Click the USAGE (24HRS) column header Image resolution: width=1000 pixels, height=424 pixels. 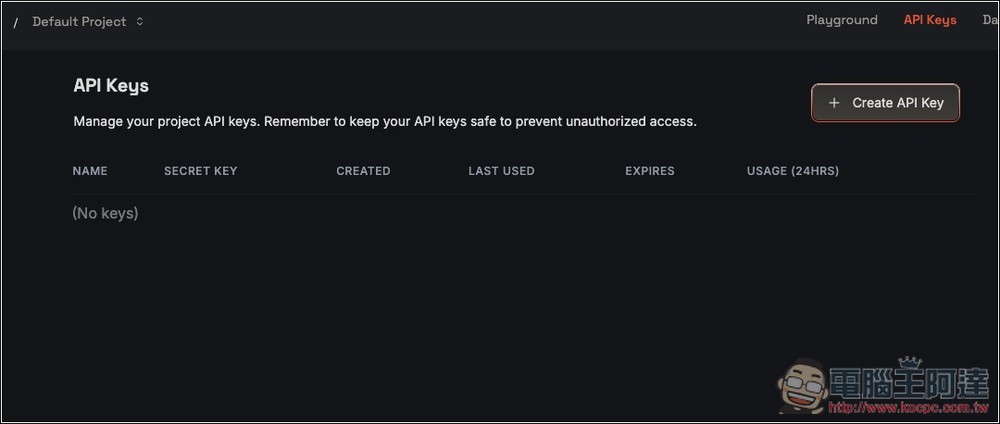point(793,171)
